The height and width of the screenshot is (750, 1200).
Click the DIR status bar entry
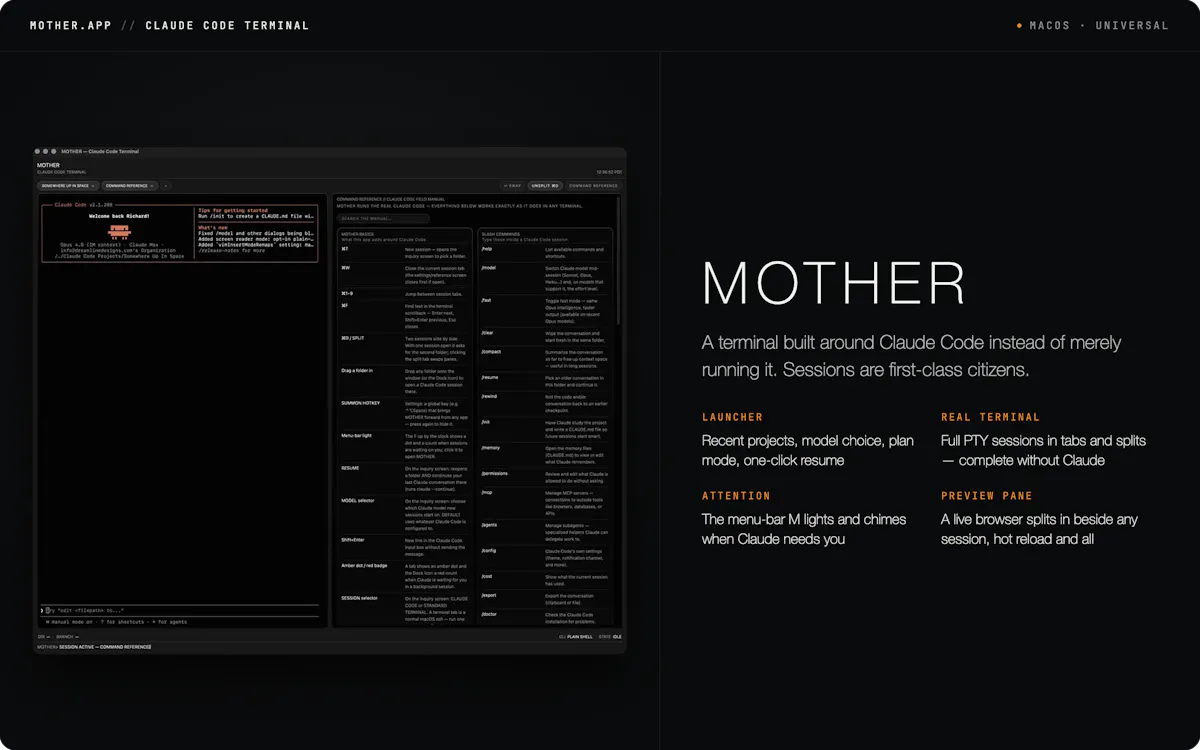pyautogui.click(x=42, y=636)
